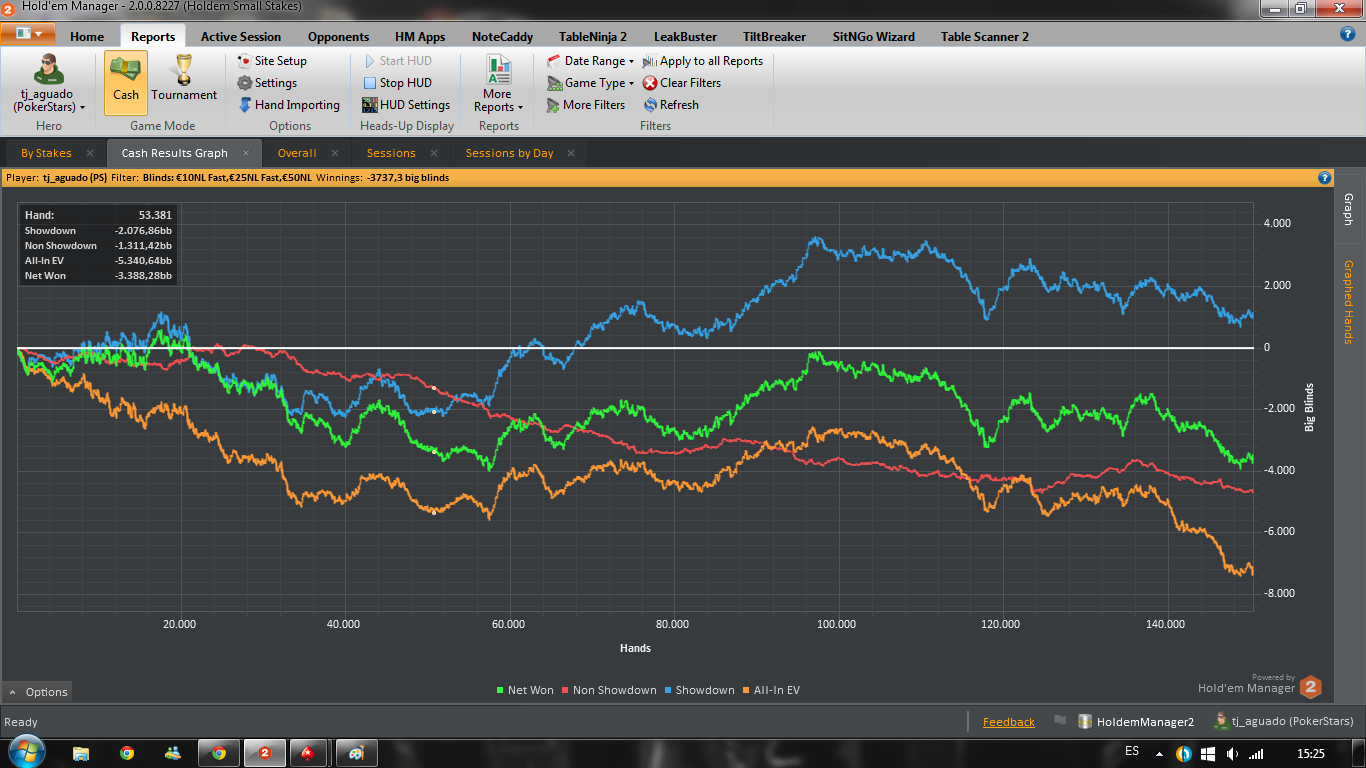Screen dimensions: 1366x768
Task: Click Clear Filters
Action: coord(682,83)
